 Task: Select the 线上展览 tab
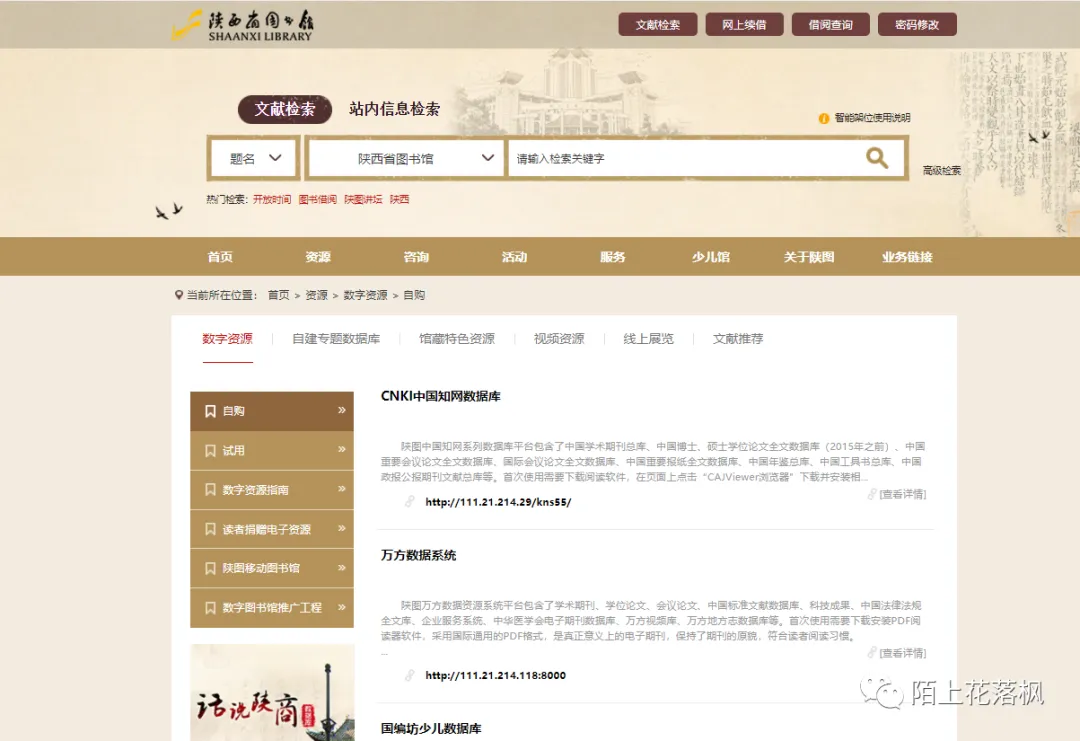648,339
